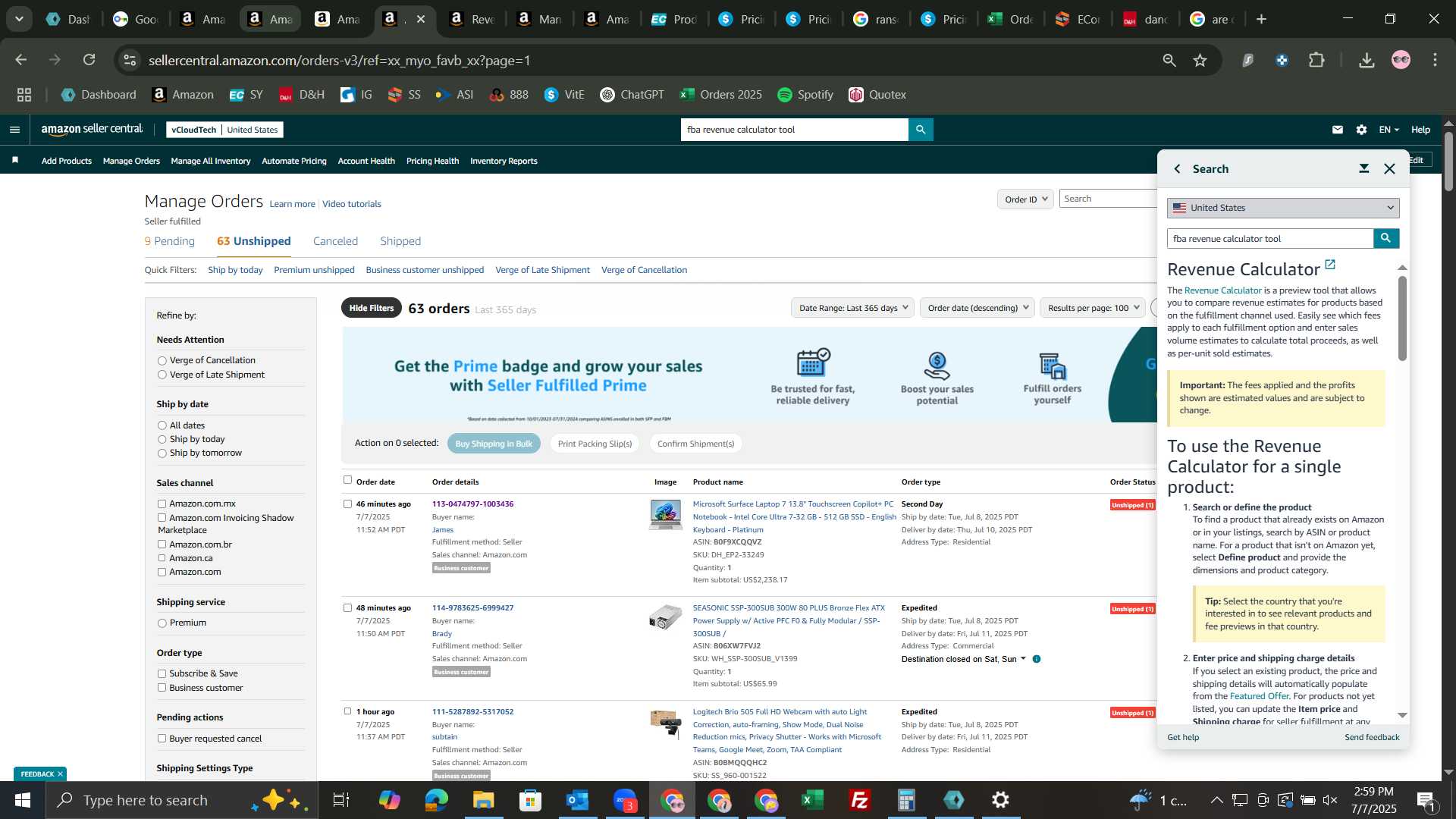Launch FileZilla from the taskbar
The image size is (1456, 819).
[860, 800]
